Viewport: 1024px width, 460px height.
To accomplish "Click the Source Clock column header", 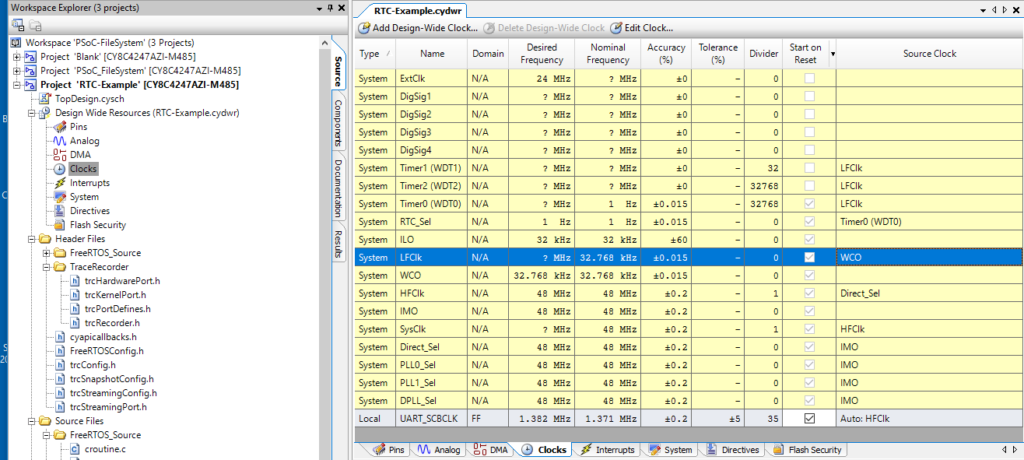I will pos(929,54).
